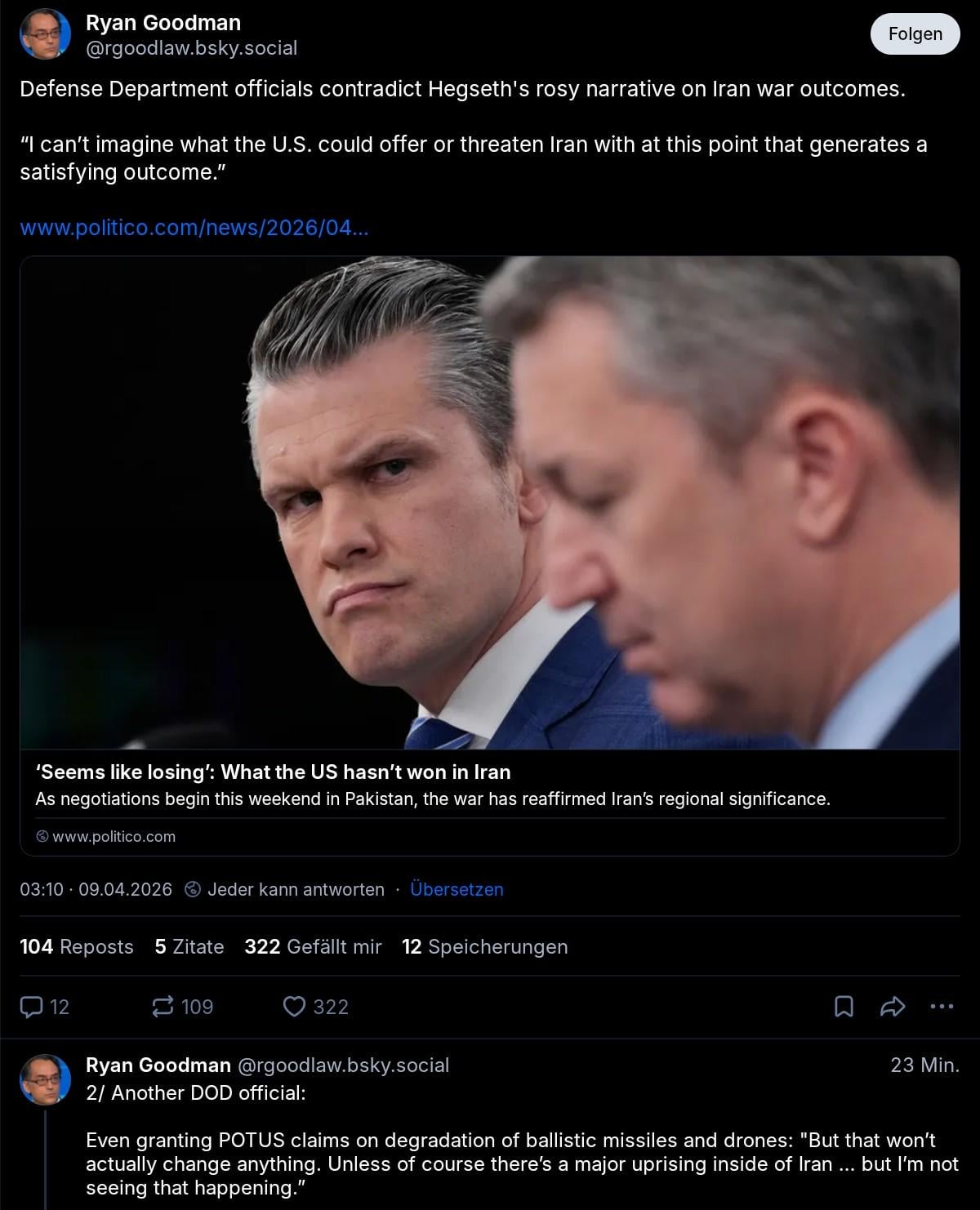The width and height of the screenshot is (980, 1210).
Task: Click the 'Seems like losing' article headline
Action: [273, 772]
